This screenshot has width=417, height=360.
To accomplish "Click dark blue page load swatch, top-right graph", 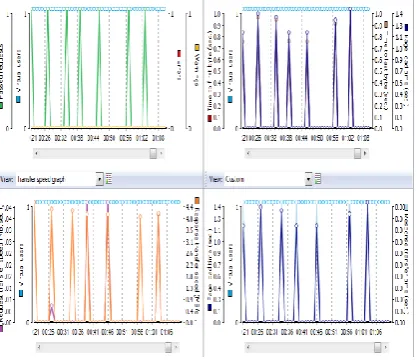I will [x=406, y=27].
